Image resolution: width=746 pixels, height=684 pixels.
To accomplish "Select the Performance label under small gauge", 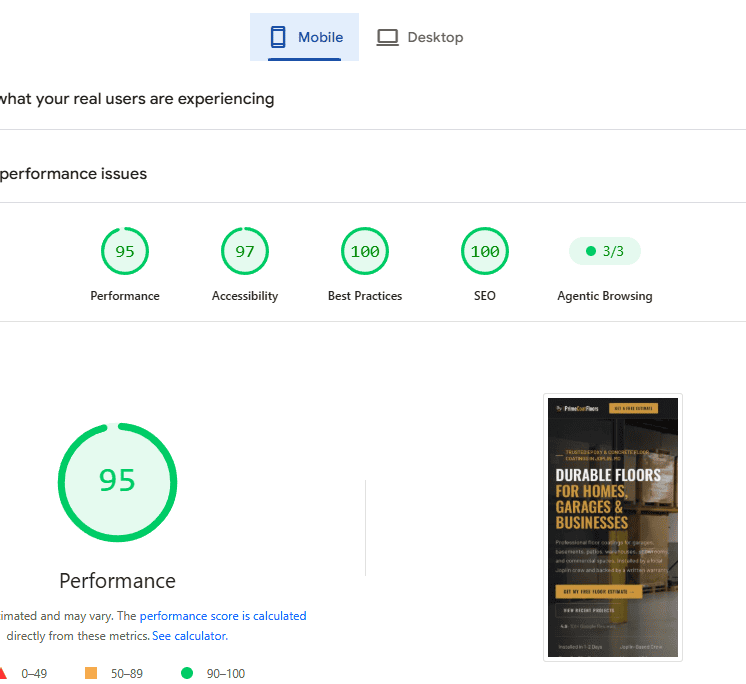I will point(125,296).
